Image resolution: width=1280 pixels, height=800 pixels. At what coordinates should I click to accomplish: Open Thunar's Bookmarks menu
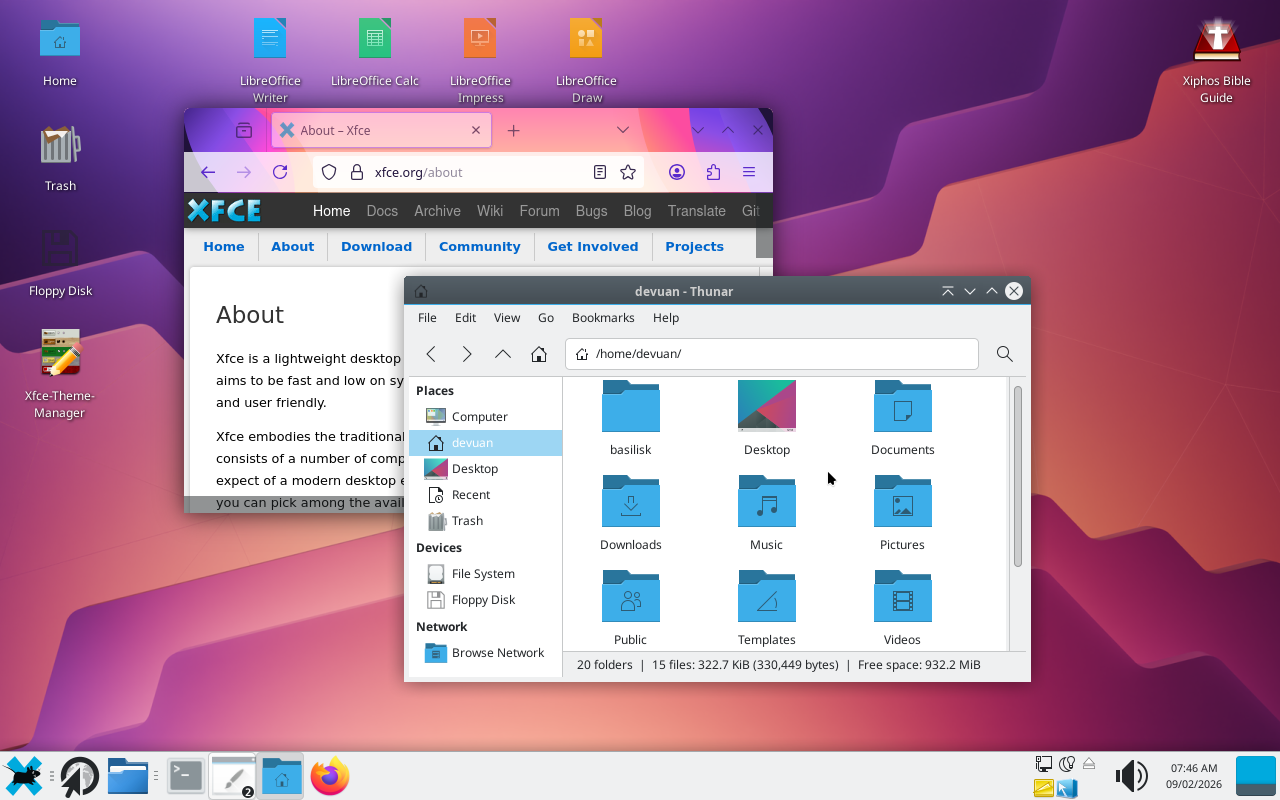603,318
